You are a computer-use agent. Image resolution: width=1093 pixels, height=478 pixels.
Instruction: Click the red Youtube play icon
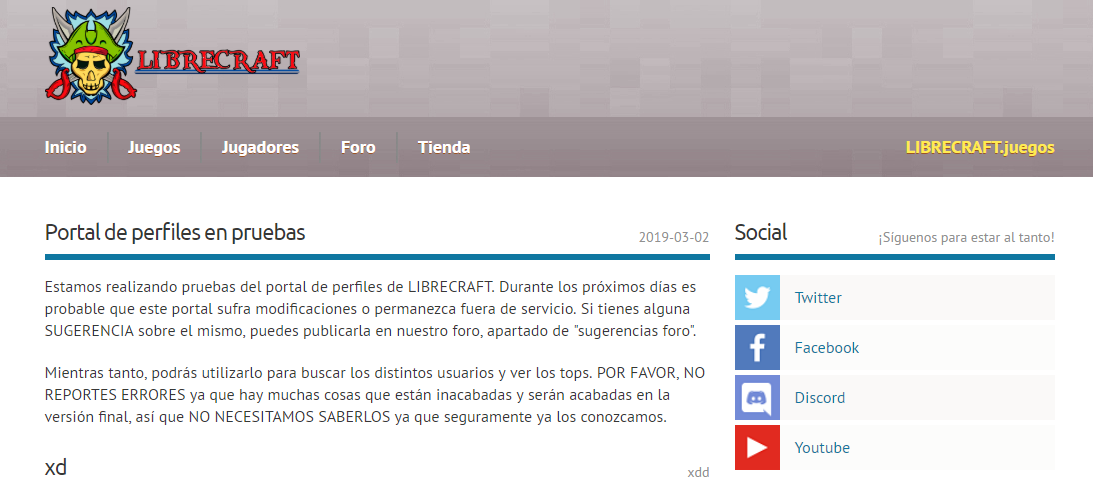click(x=757, y=448)
